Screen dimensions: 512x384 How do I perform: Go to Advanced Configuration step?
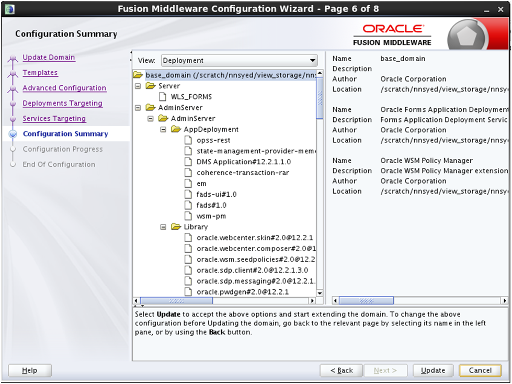[64, 88]
